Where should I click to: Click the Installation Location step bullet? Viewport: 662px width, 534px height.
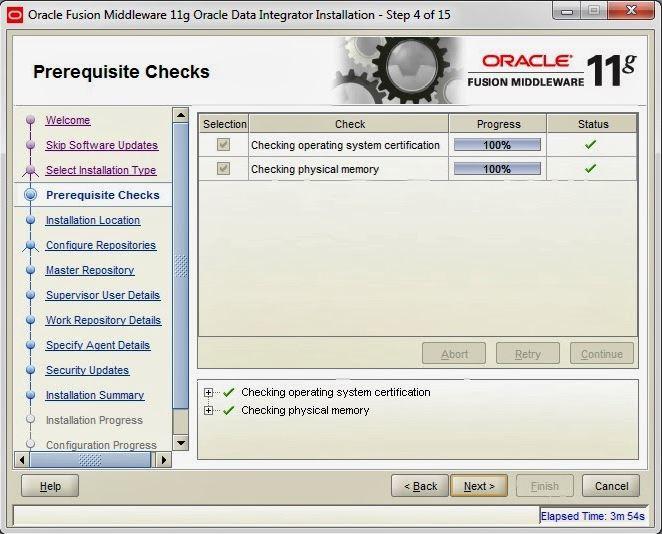pos(30,220)
